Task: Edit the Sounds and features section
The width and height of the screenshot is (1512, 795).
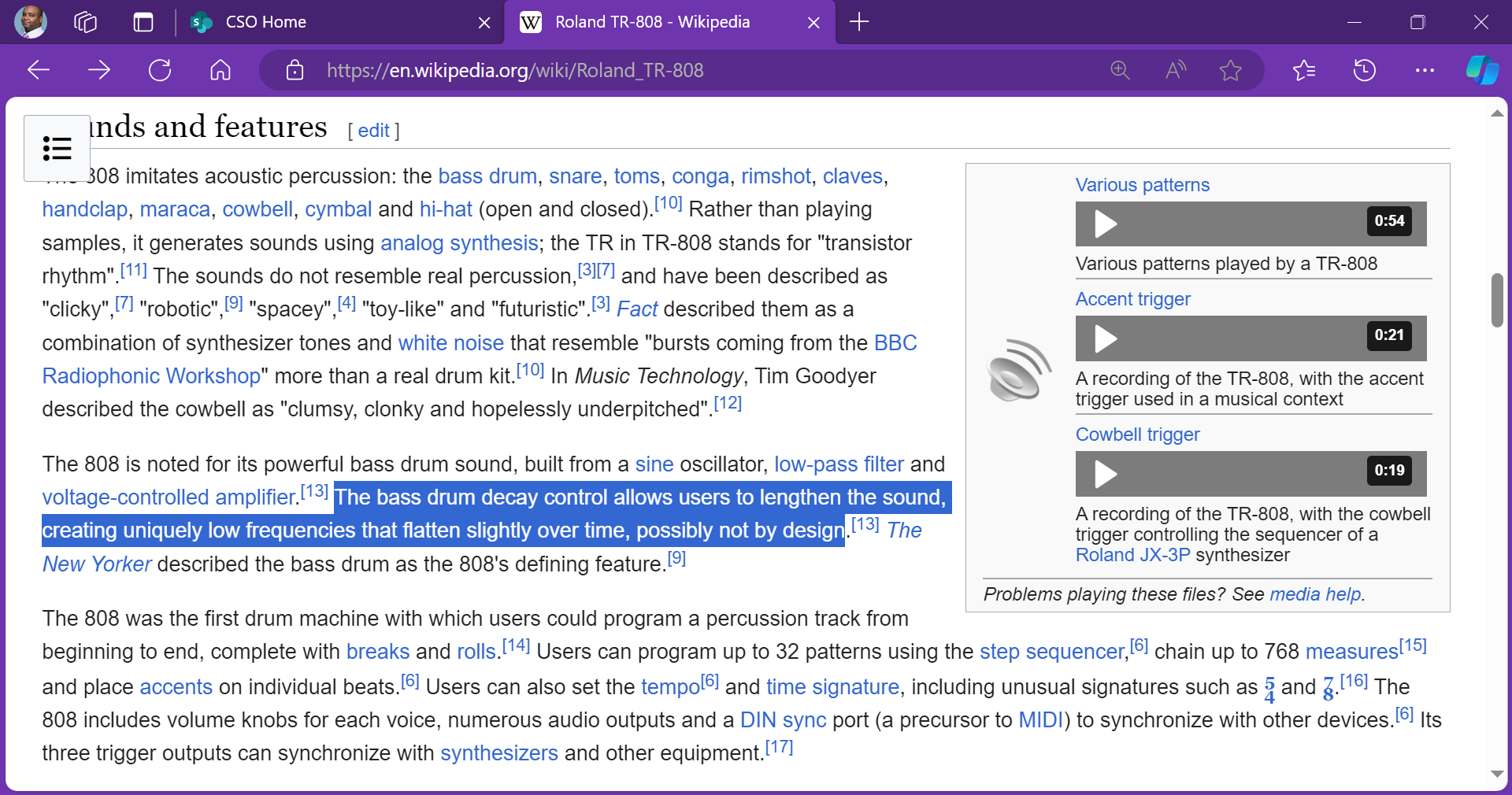Action: (x=373, y=131)
